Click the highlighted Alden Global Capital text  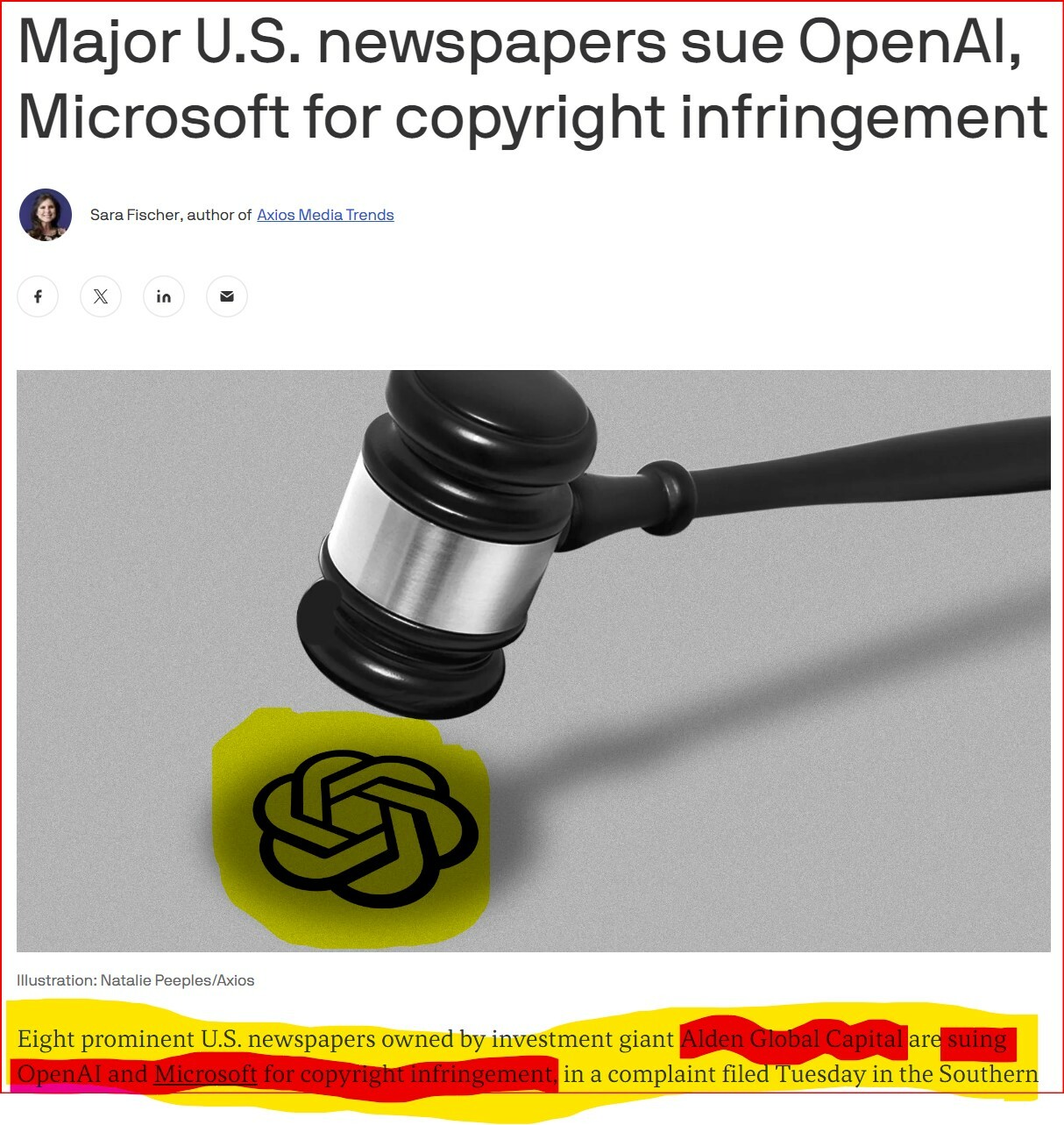click(792, 1039)
